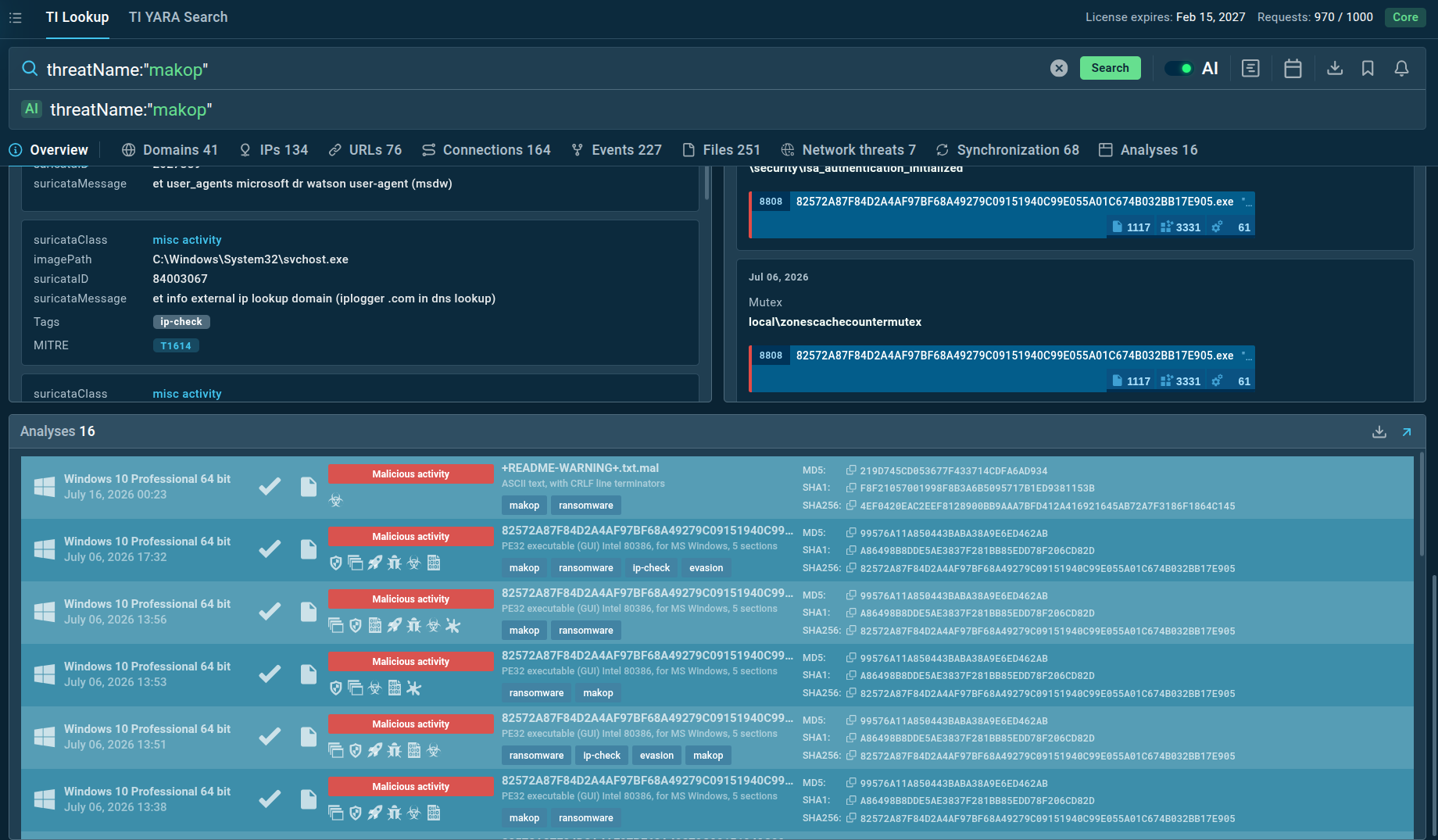Clear the search query with the X button
The width and height of the screenshot is (1438, 840).
click(x=1059, y=68)
